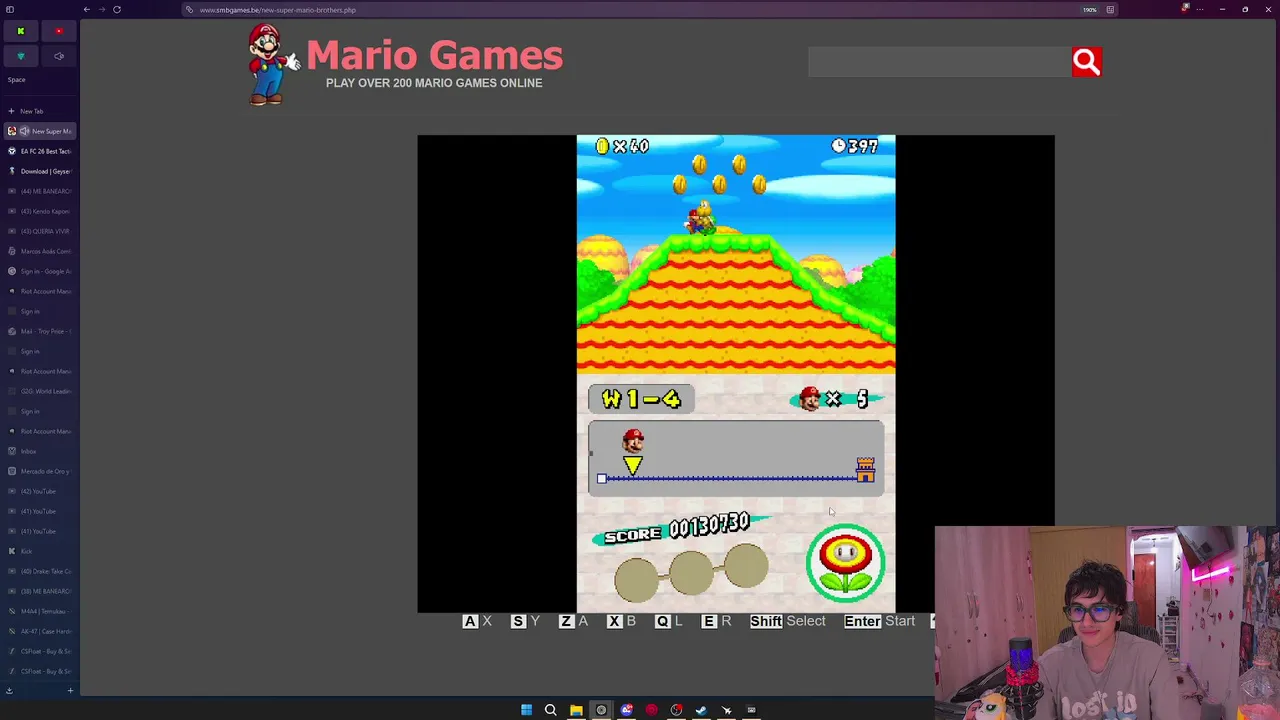Open the G2G: World Leading tab
This screenshot has height=720, width=1280.
pos(38,391)
